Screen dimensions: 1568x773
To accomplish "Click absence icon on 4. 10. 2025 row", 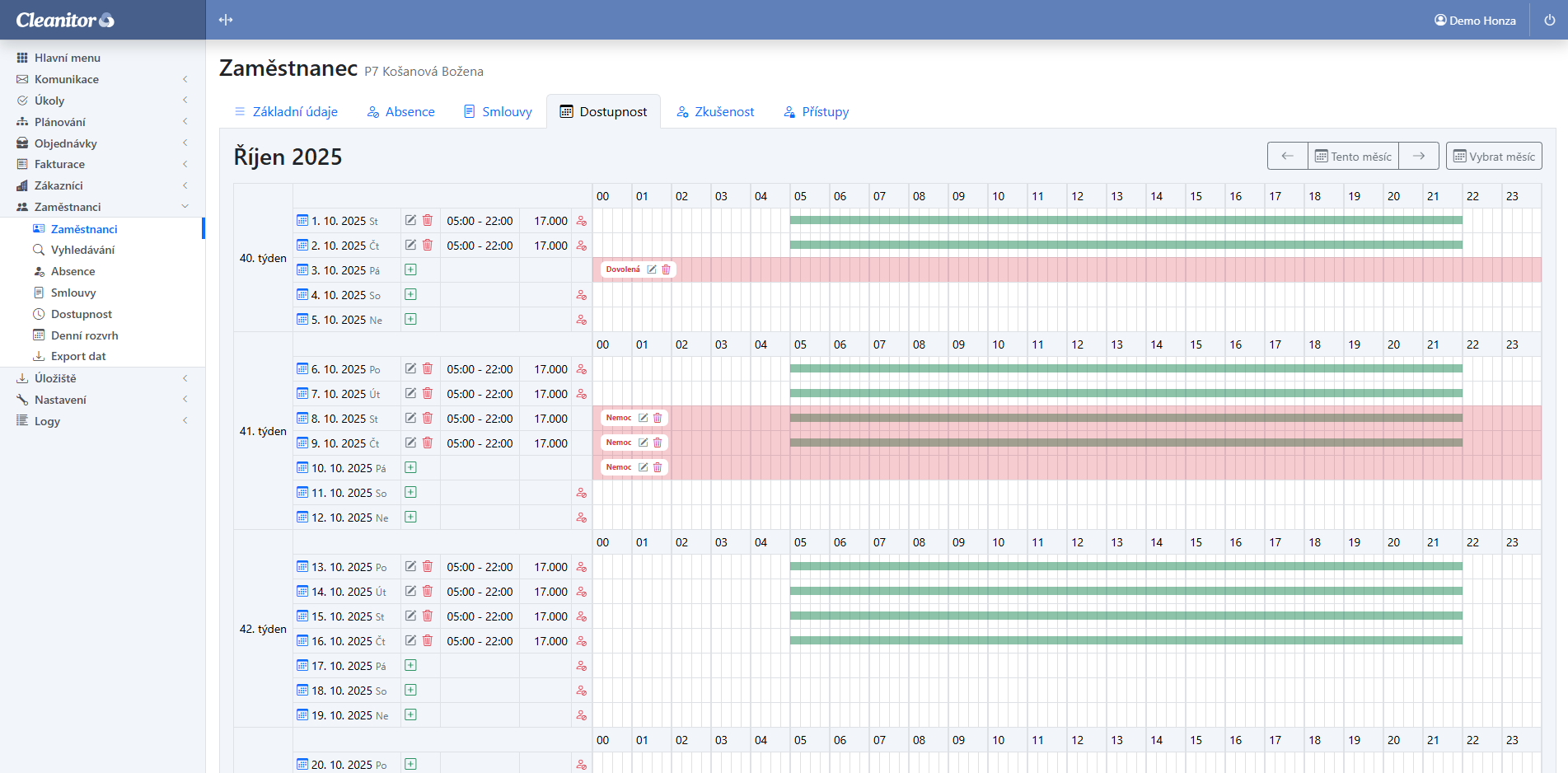I will [582, 295].
